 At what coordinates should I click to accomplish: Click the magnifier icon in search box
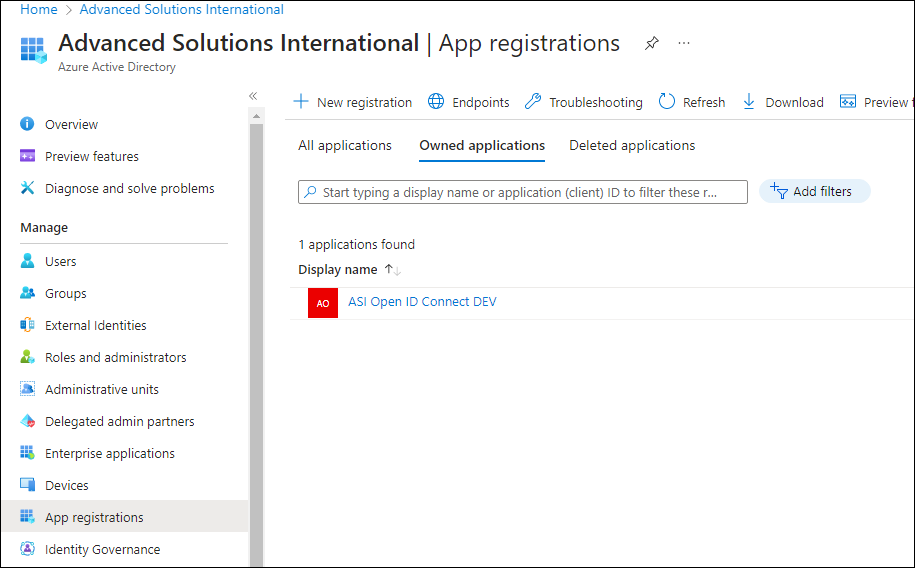point(310,191)
